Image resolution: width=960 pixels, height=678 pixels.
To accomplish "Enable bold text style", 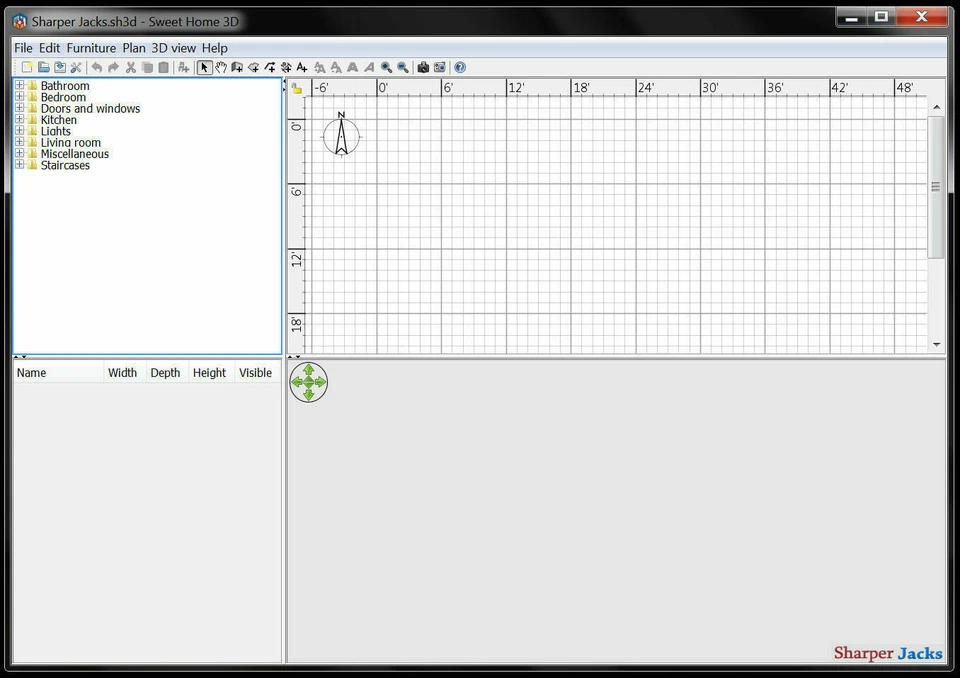I will (352, 67).
